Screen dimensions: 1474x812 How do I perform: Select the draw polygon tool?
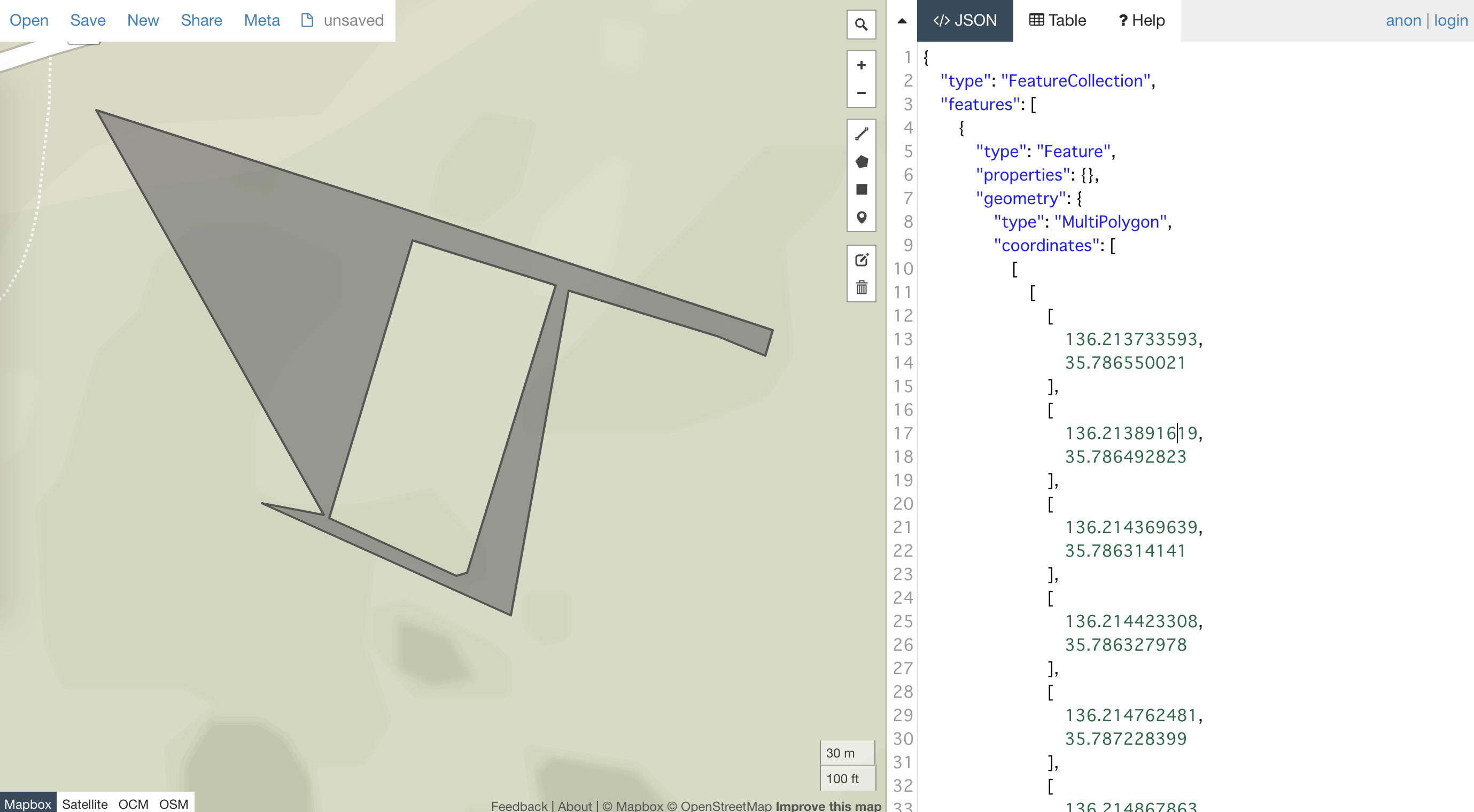(861, 162)
